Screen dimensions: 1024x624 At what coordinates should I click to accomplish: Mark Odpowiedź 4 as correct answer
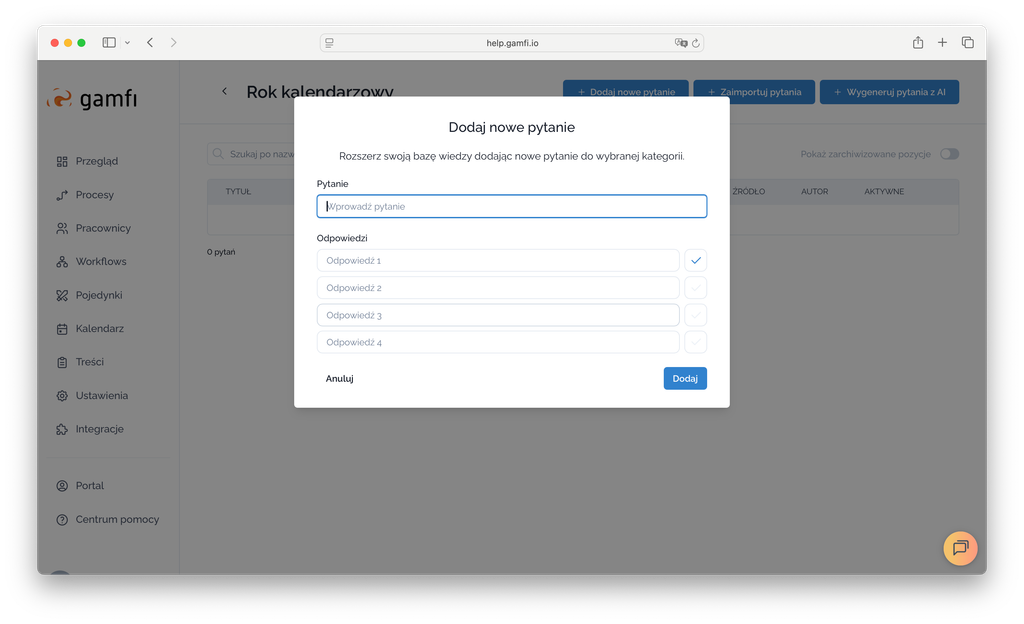[696, 342]
